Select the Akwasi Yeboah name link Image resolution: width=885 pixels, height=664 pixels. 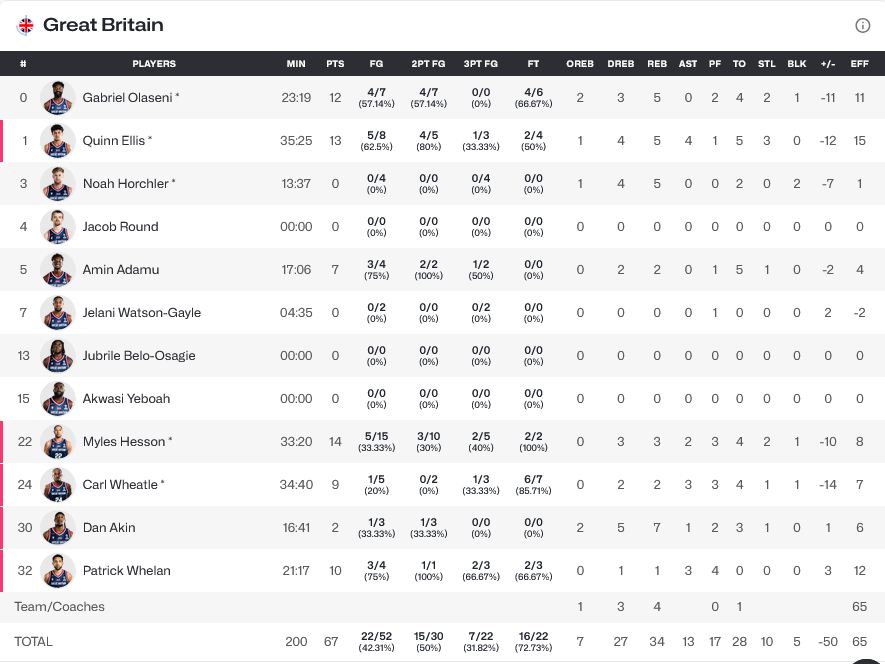point(126,399)
